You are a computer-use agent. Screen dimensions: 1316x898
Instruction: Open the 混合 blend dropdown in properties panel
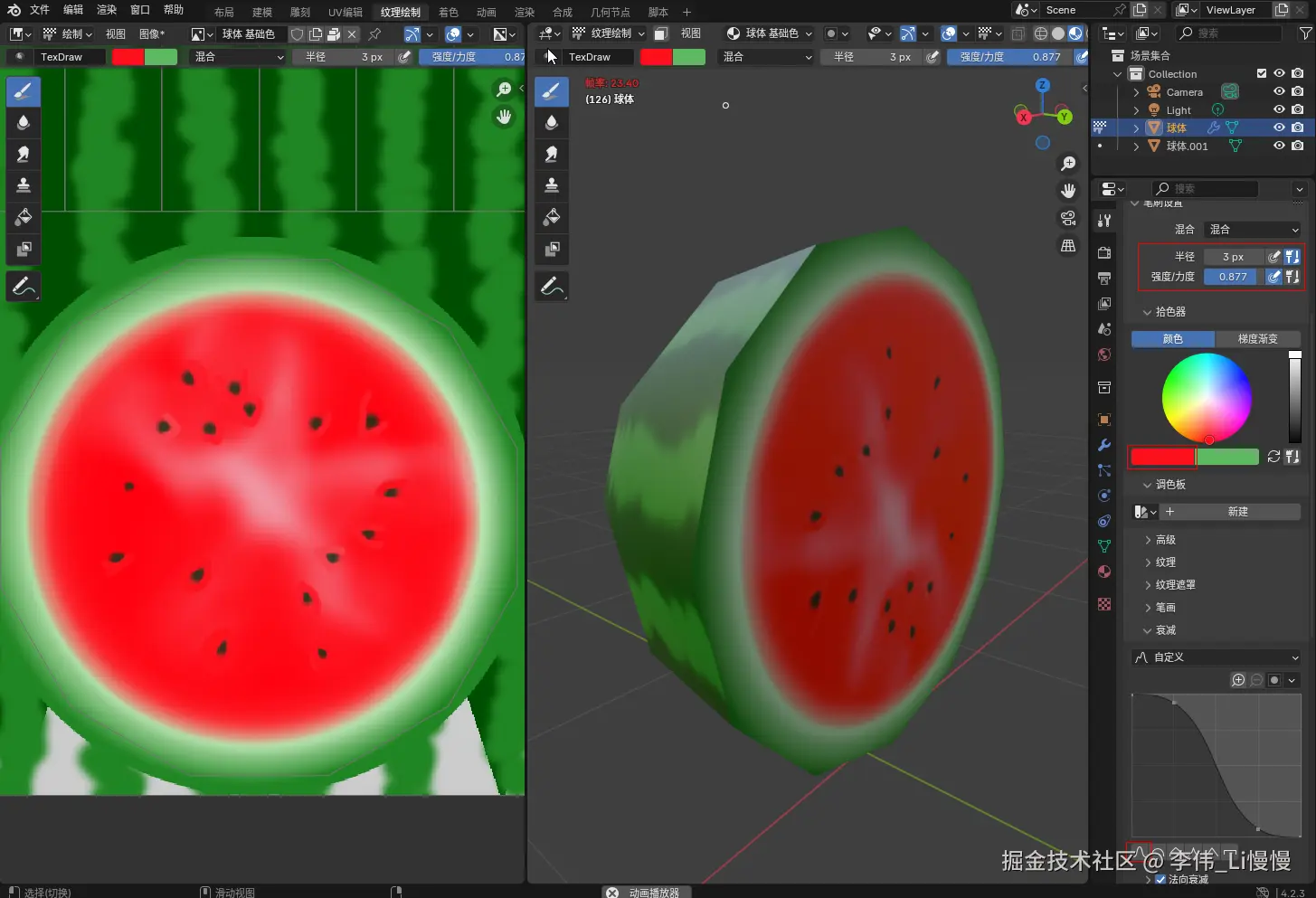tap(1254, 230)
